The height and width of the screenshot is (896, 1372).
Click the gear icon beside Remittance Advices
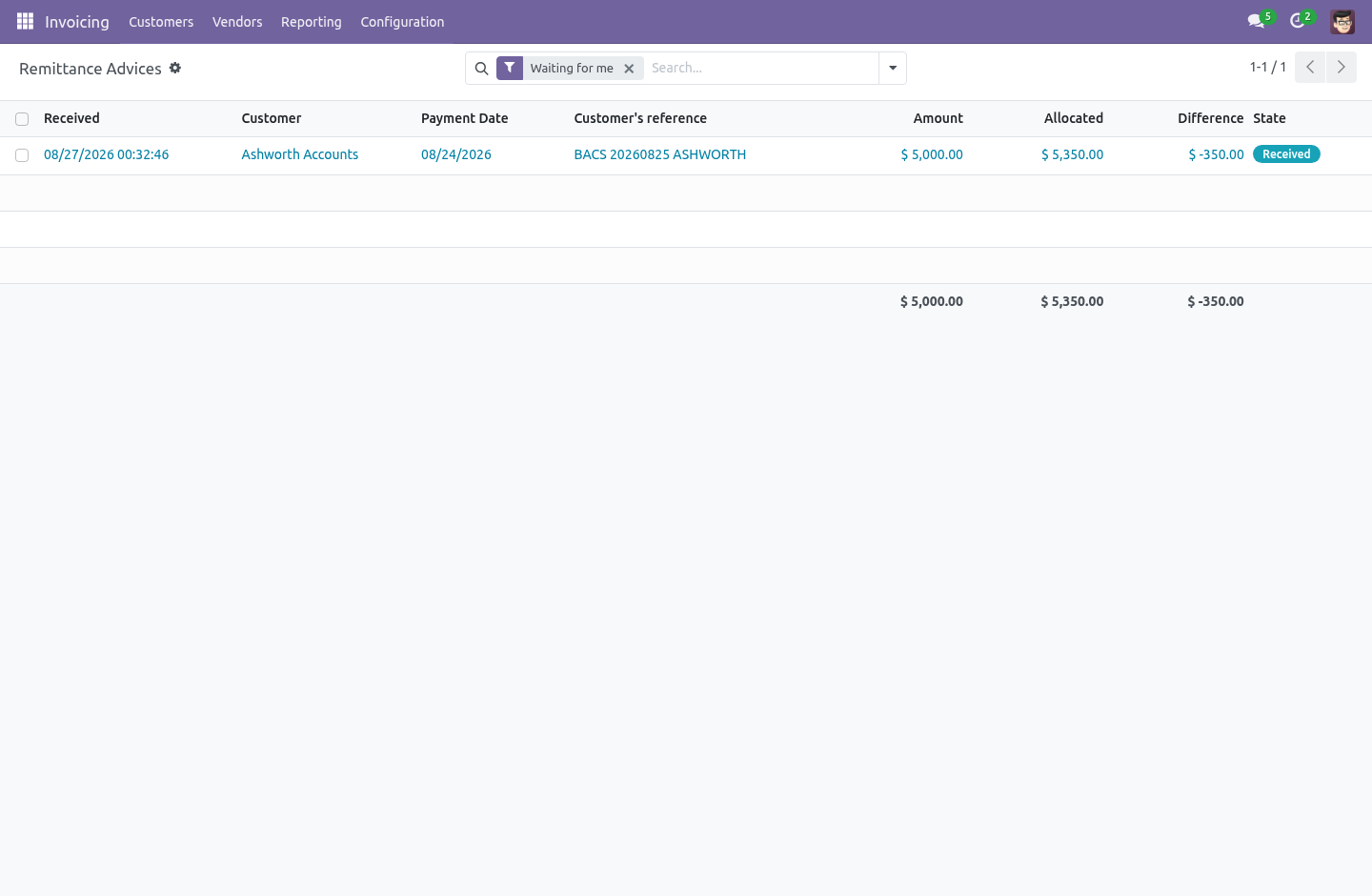[x=175, y=68]
